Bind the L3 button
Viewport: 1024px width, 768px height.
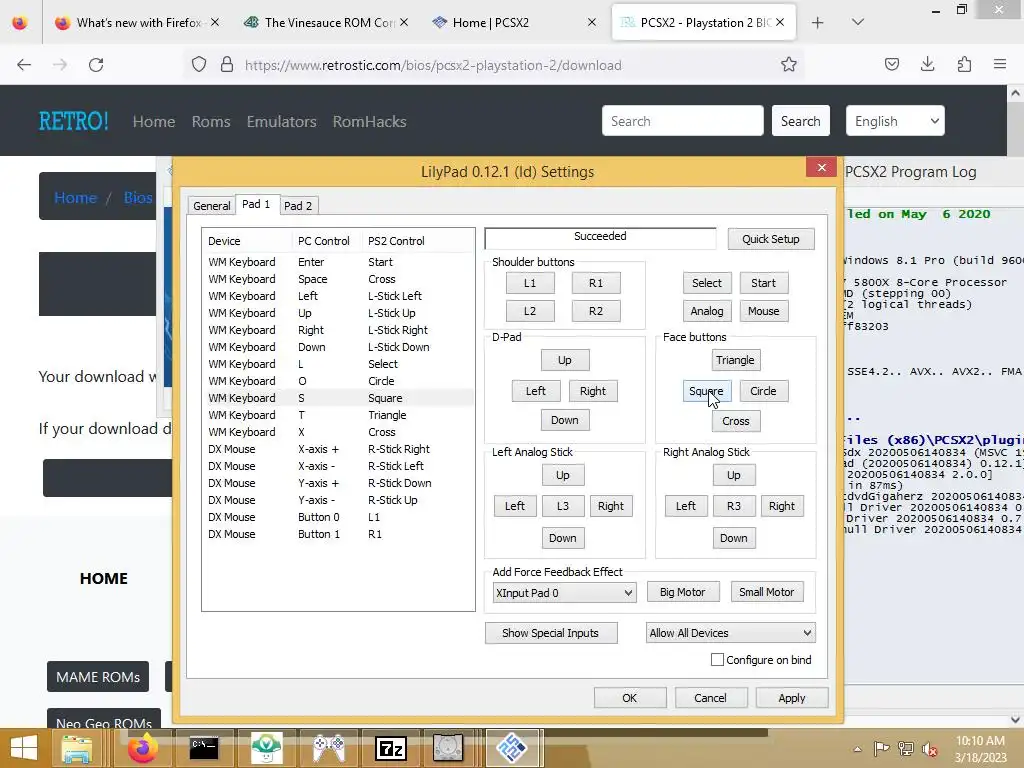coord(563,506)
